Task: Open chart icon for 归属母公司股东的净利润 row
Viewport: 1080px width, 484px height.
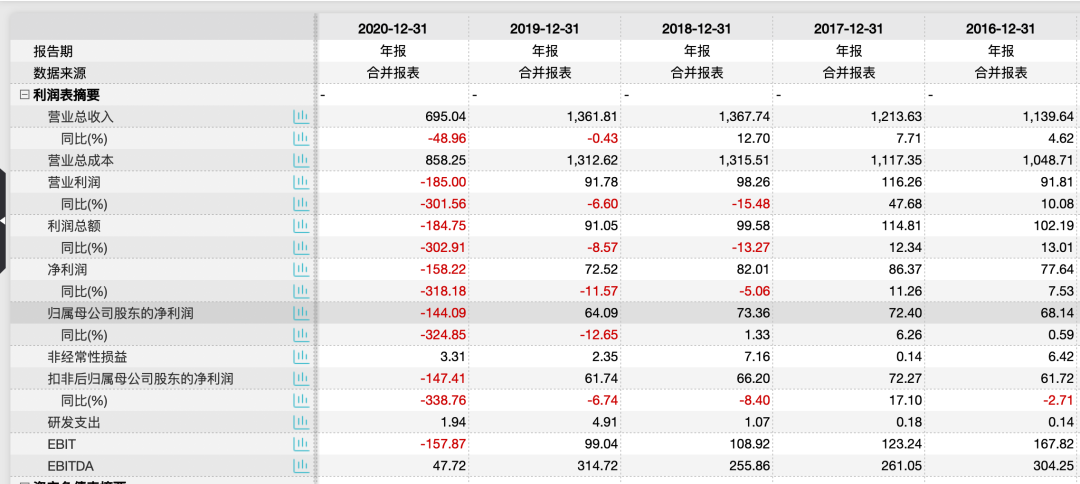Action: [x=300, y=313]
